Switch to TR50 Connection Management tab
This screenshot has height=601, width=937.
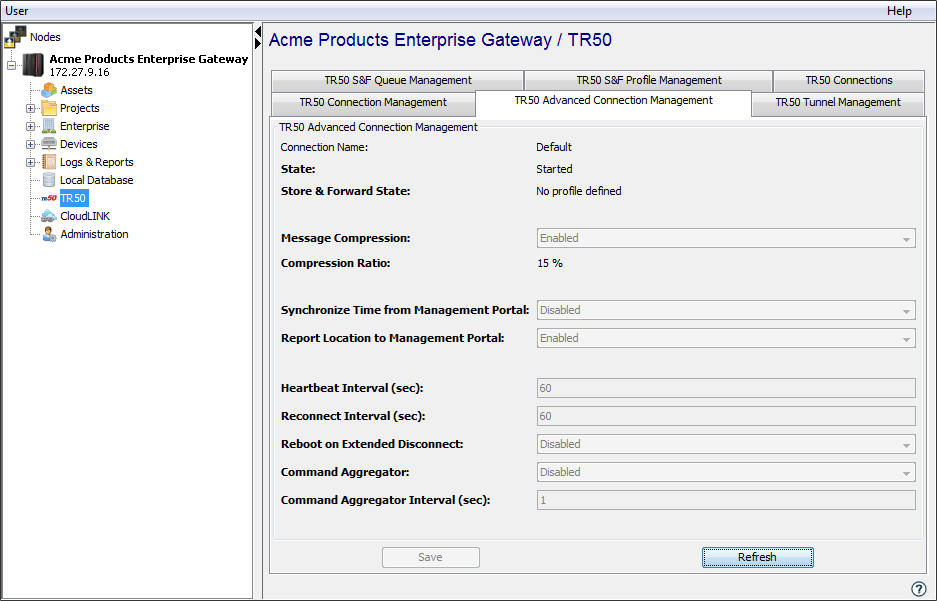tap(373, 103)
